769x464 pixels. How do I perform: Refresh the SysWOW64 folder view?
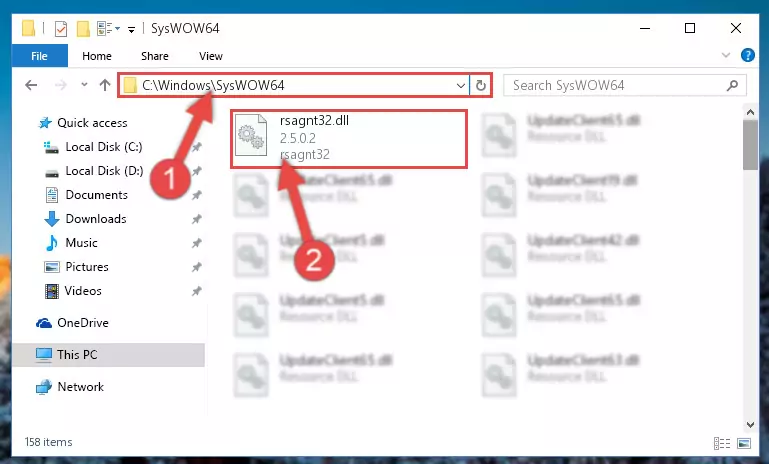tap(481, 86)
